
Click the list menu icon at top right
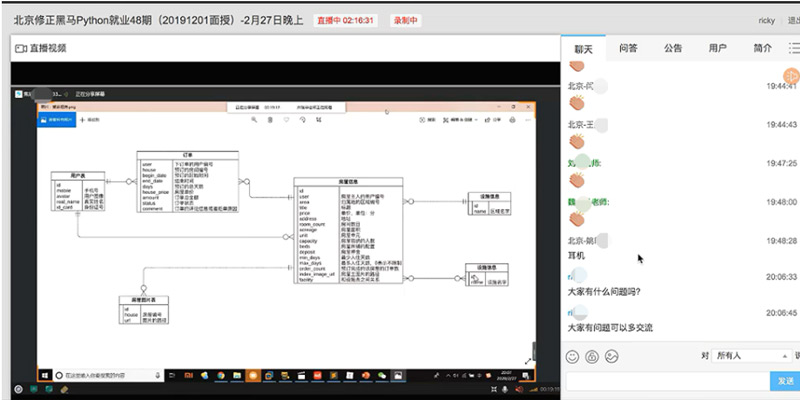pyautogui.click(x=794, y=47)
